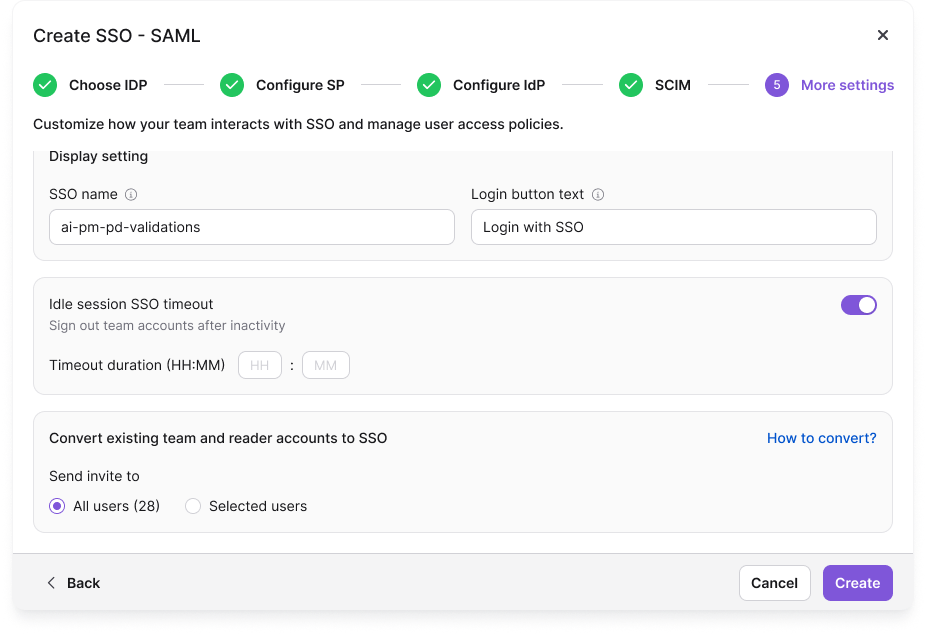Close the Create SSO dialog
This screenshot has height=634, width=926.
coord(882,35)
